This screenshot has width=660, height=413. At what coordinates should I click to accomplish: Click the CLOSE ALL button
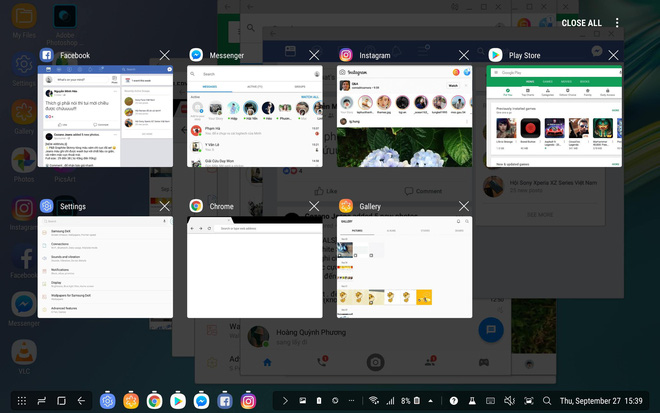click(581, 23)
